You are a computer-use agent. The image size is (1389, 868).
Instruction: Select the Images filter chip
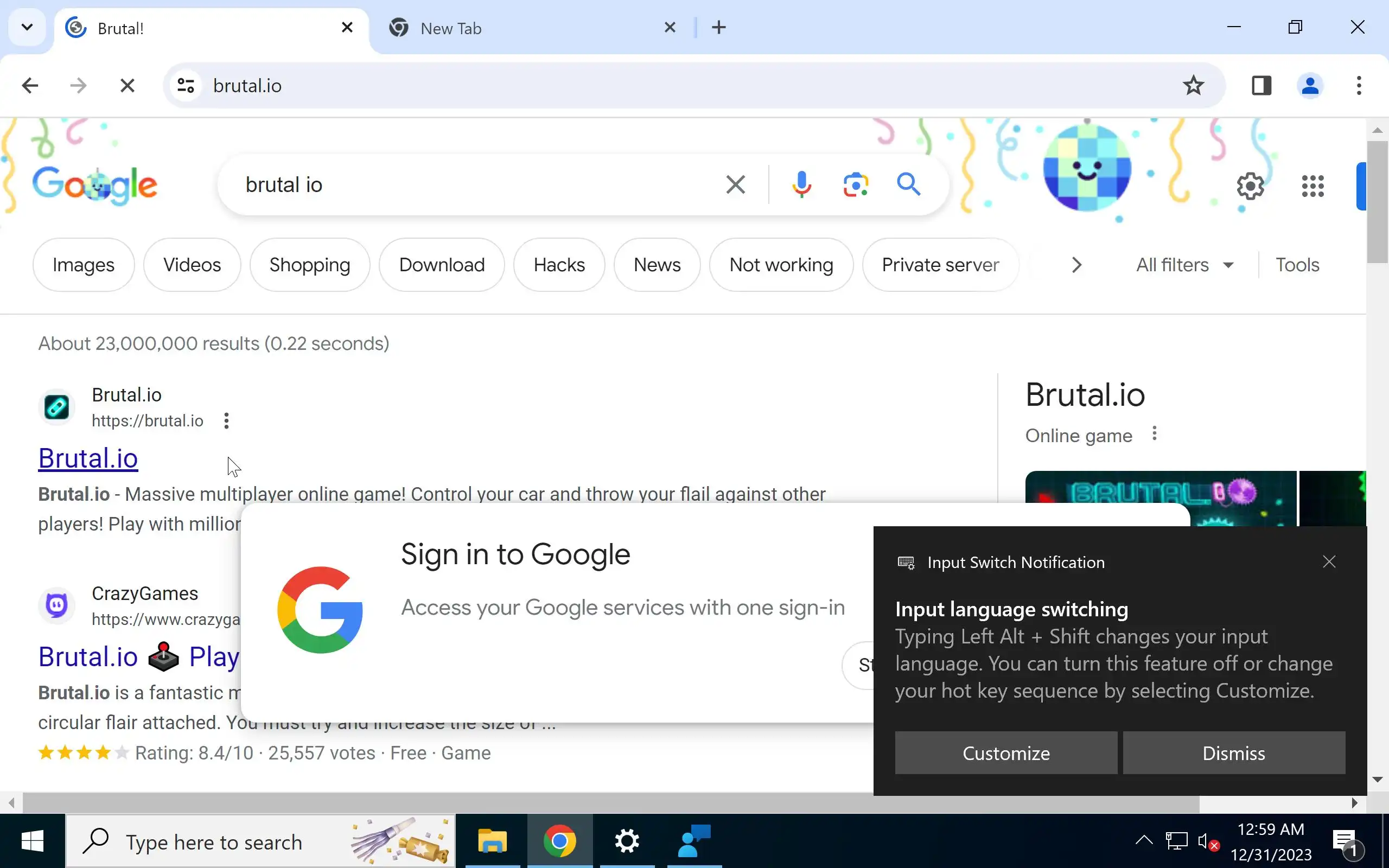[83, 265]
